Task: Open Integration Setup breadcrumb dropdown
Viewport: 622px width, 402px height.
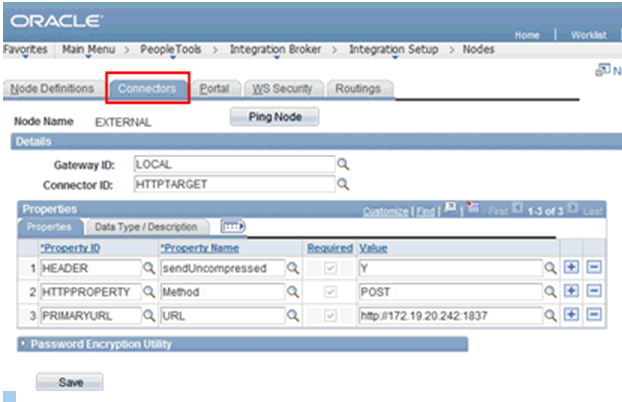Action: [x=394, y=50]
